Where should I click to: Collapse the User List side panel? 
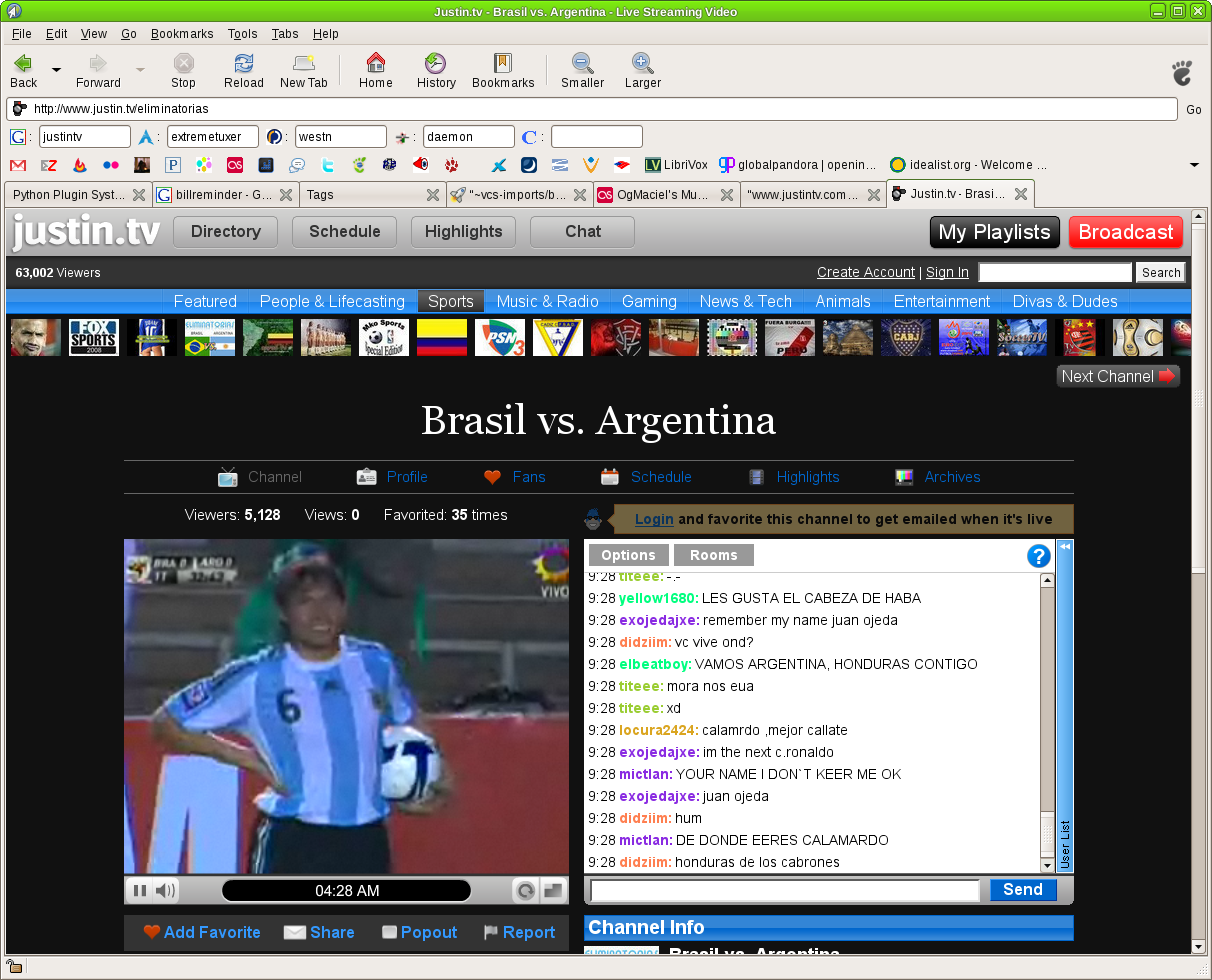coord(1065,547)
